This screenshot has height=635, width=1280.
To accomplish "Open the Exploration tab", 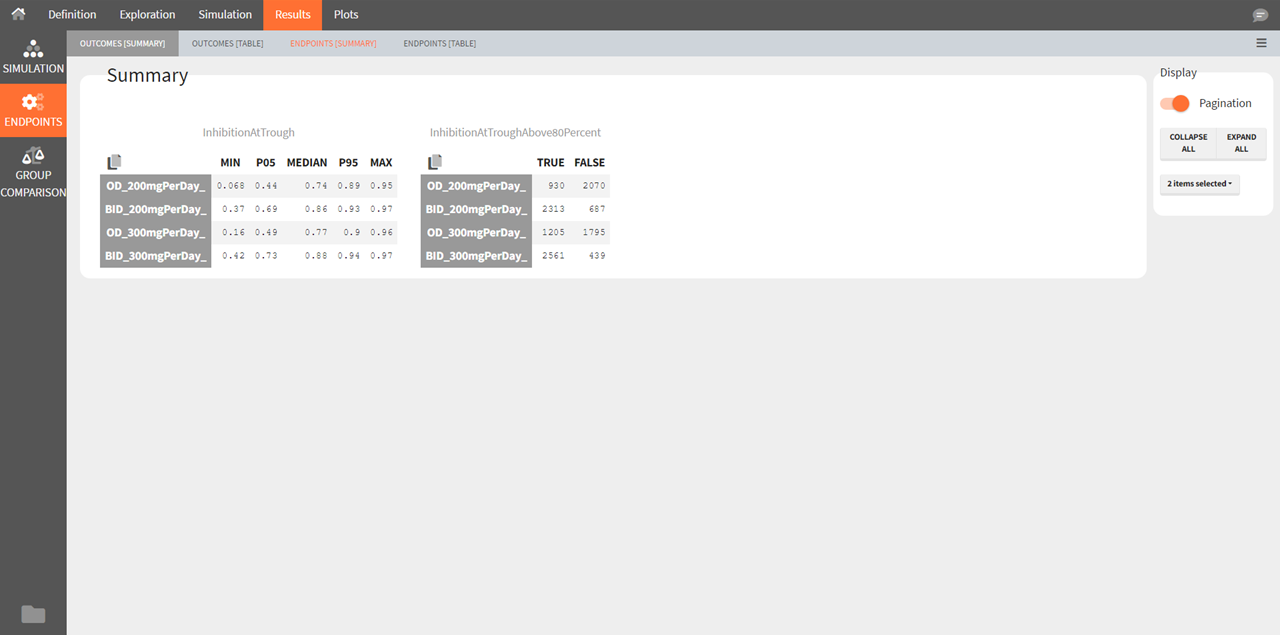I will pyautogui.click(x=147, y=15).
